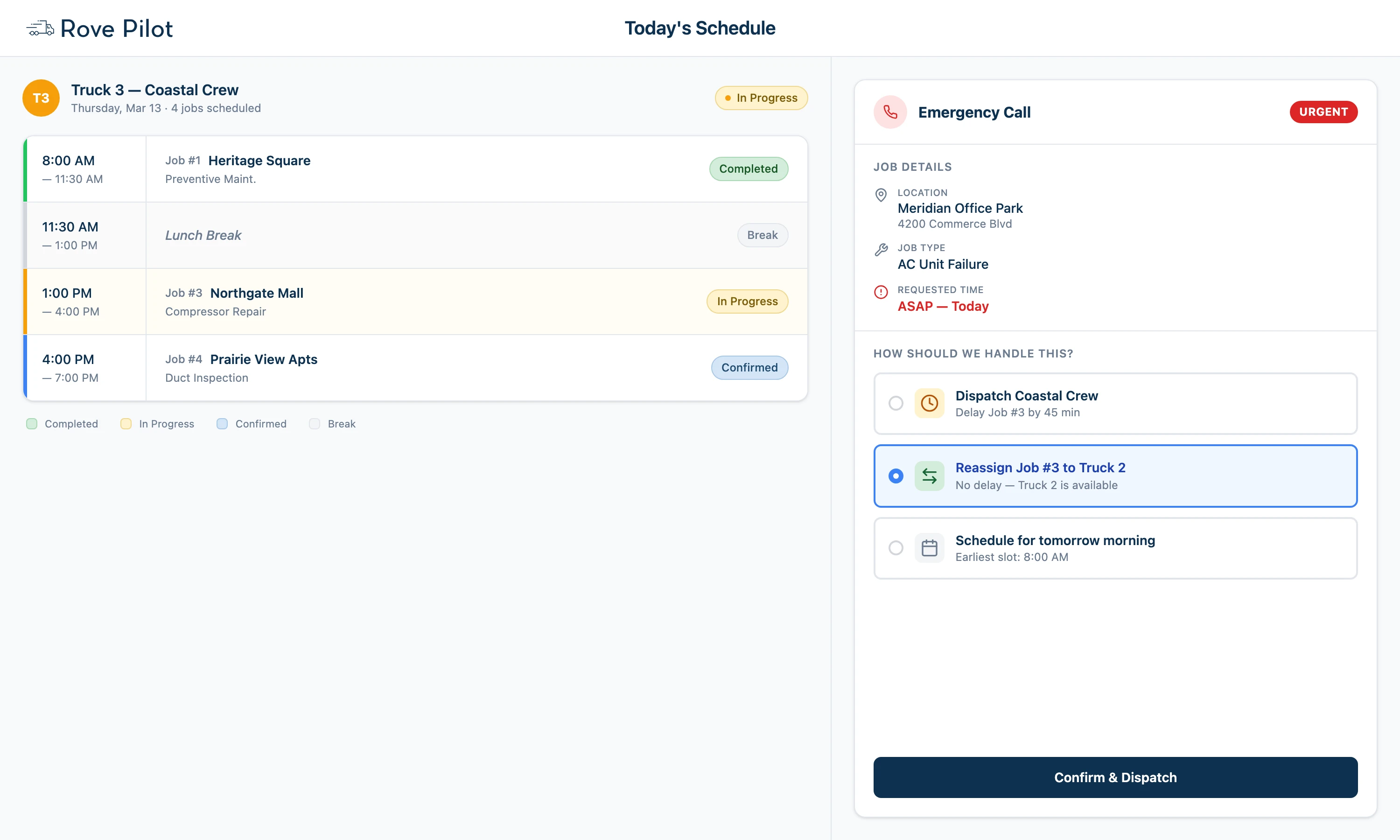Click the Rove Pilot truck logo icon

click(40, 28)
